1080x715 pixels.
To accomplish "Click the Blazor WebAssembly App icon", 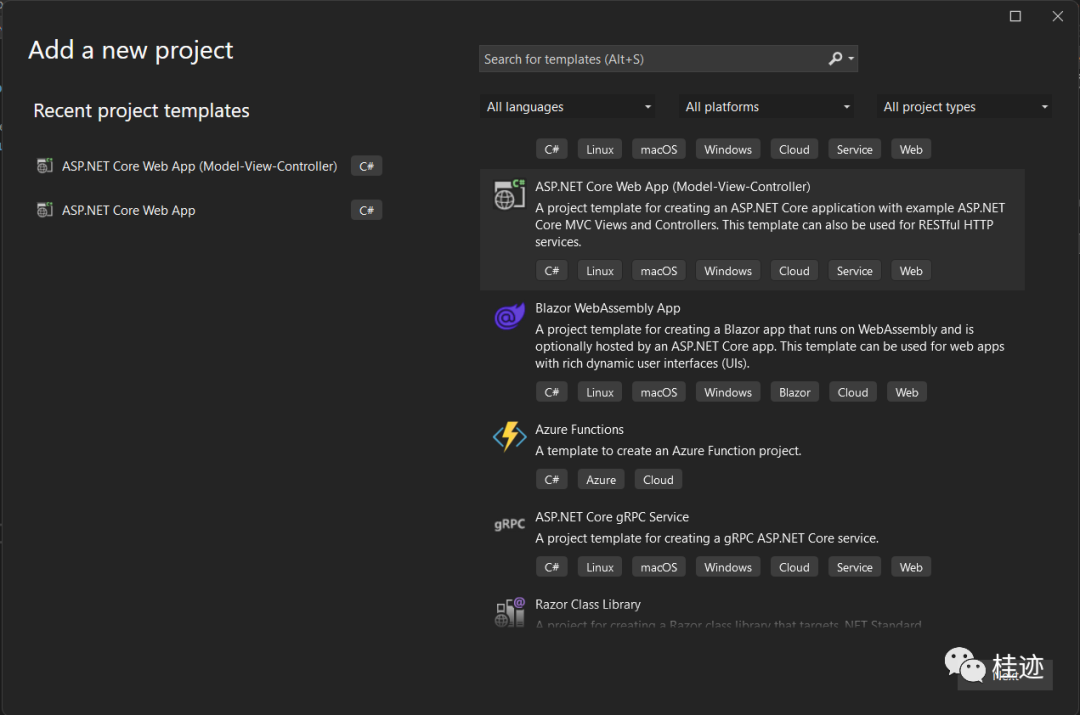I will [510, 317].
